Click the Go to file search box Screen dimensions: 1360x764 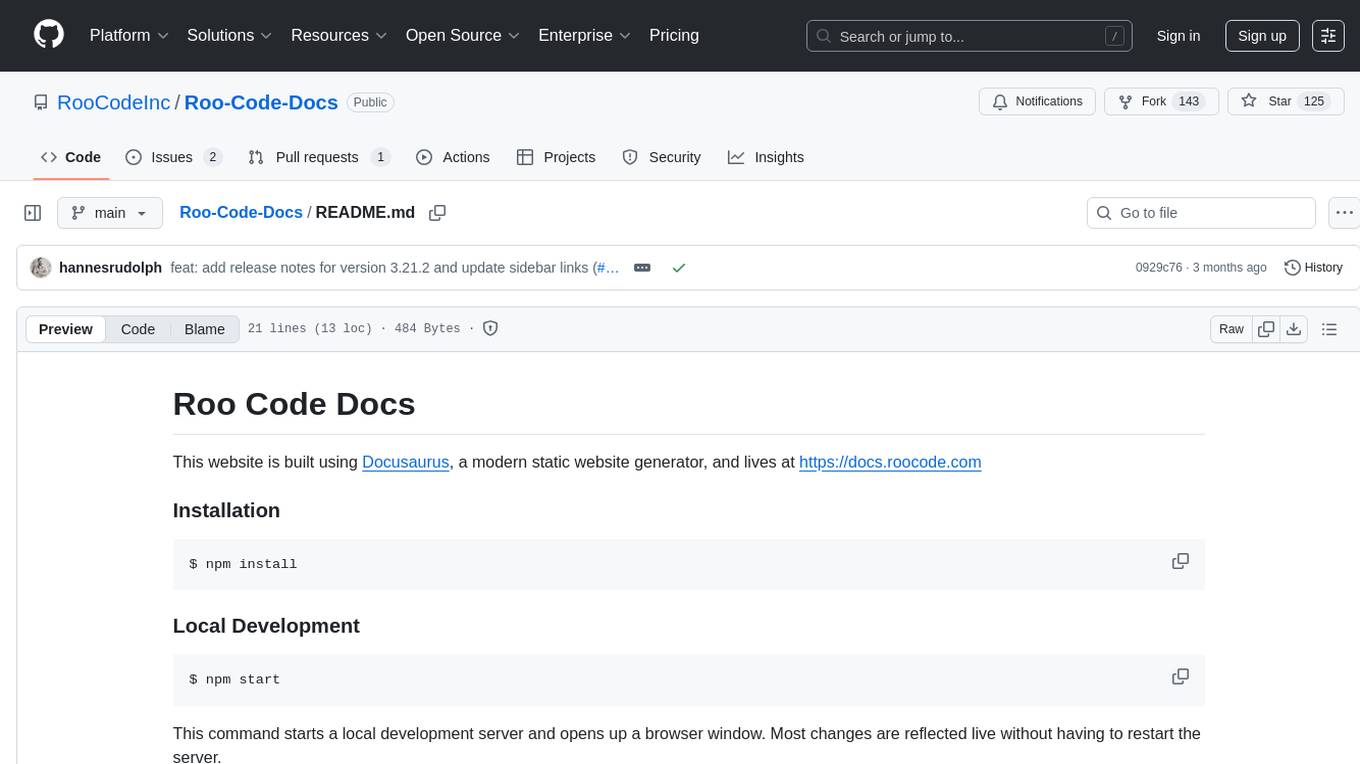pyautogui.click(x=1201, y=213)
